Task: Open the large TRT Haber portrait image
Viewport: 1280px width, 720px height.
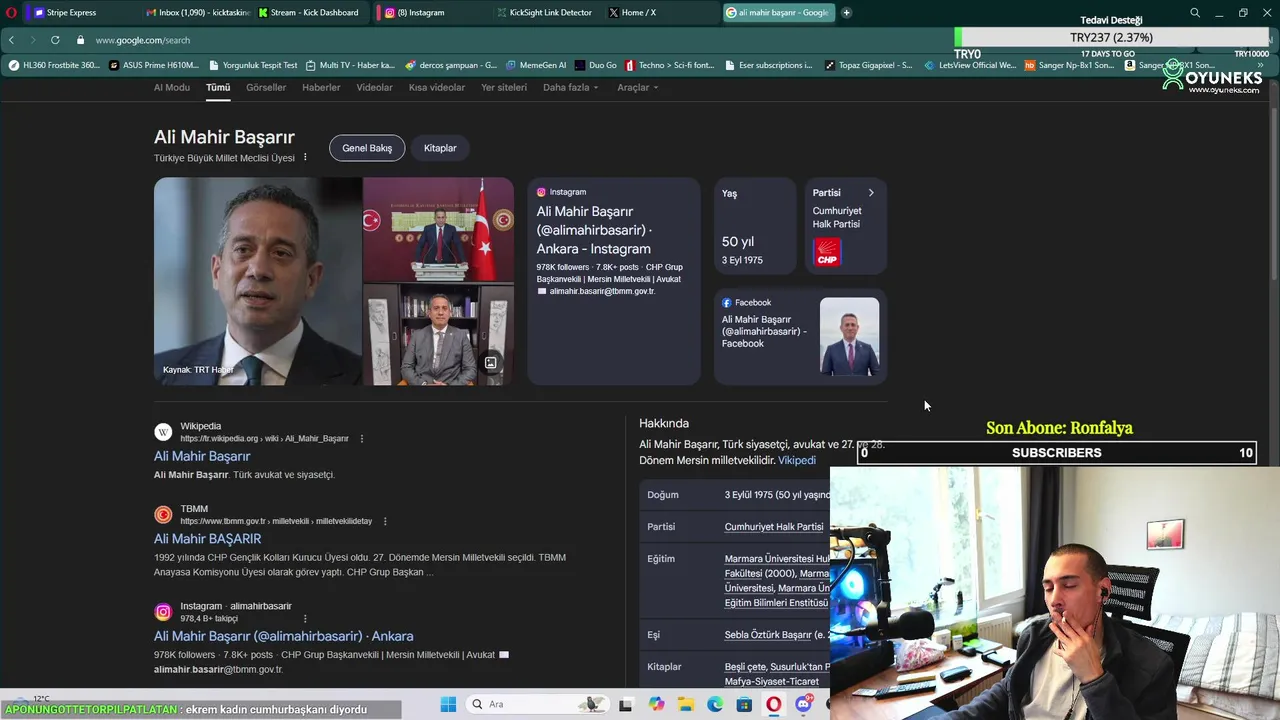Action: pos(257,281)
